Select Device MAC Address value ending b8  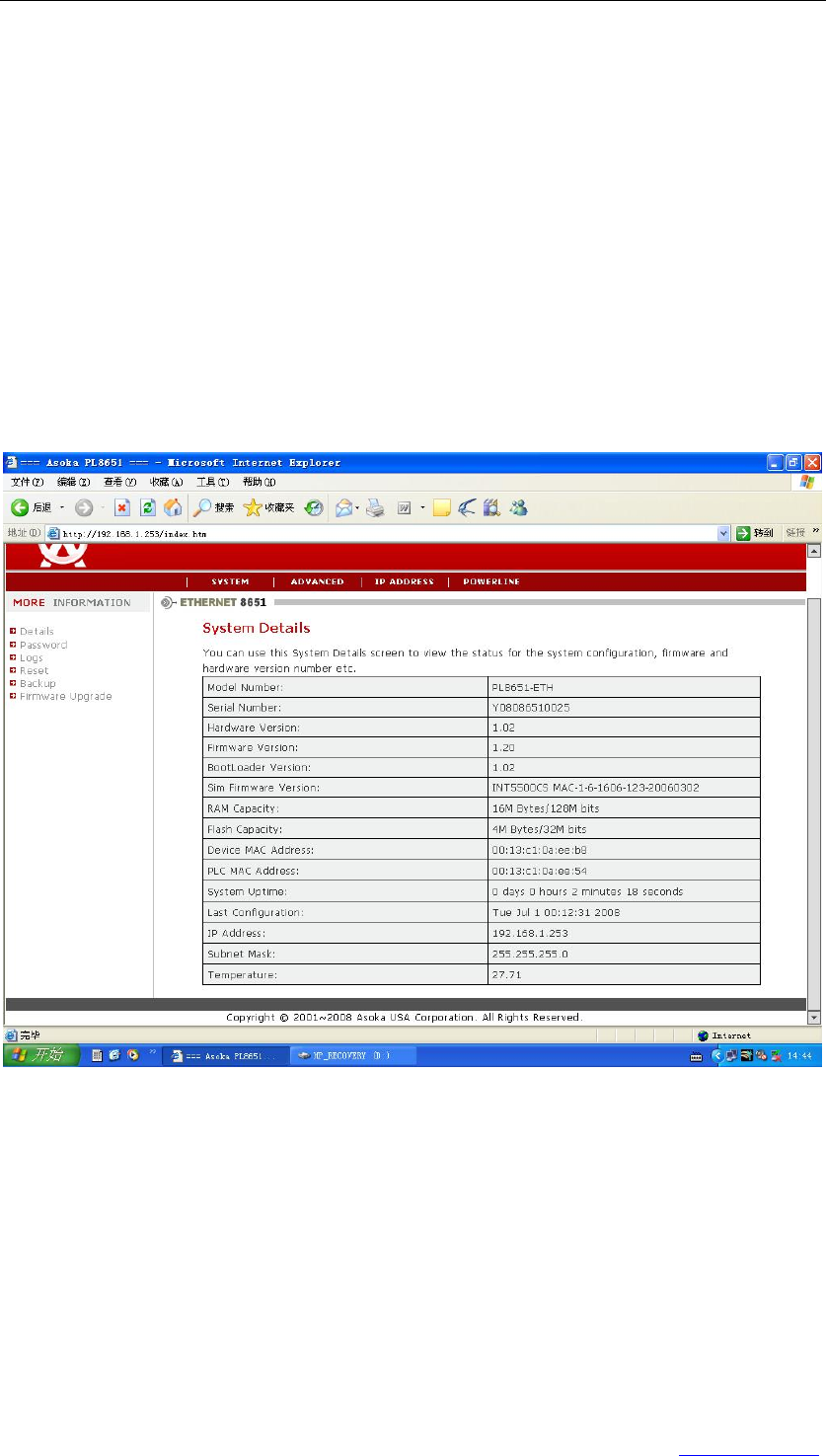pyautogui.click(x=540, y=849)
